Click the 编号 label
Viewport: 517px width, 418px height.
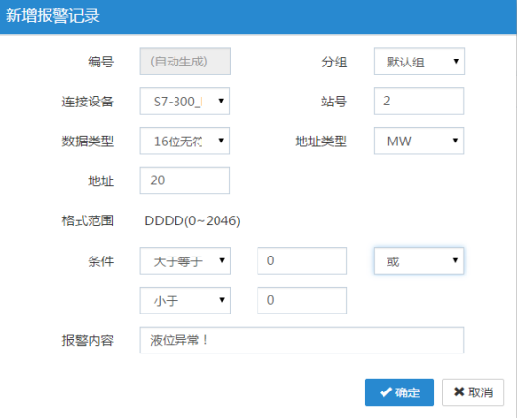click(101, 62)
